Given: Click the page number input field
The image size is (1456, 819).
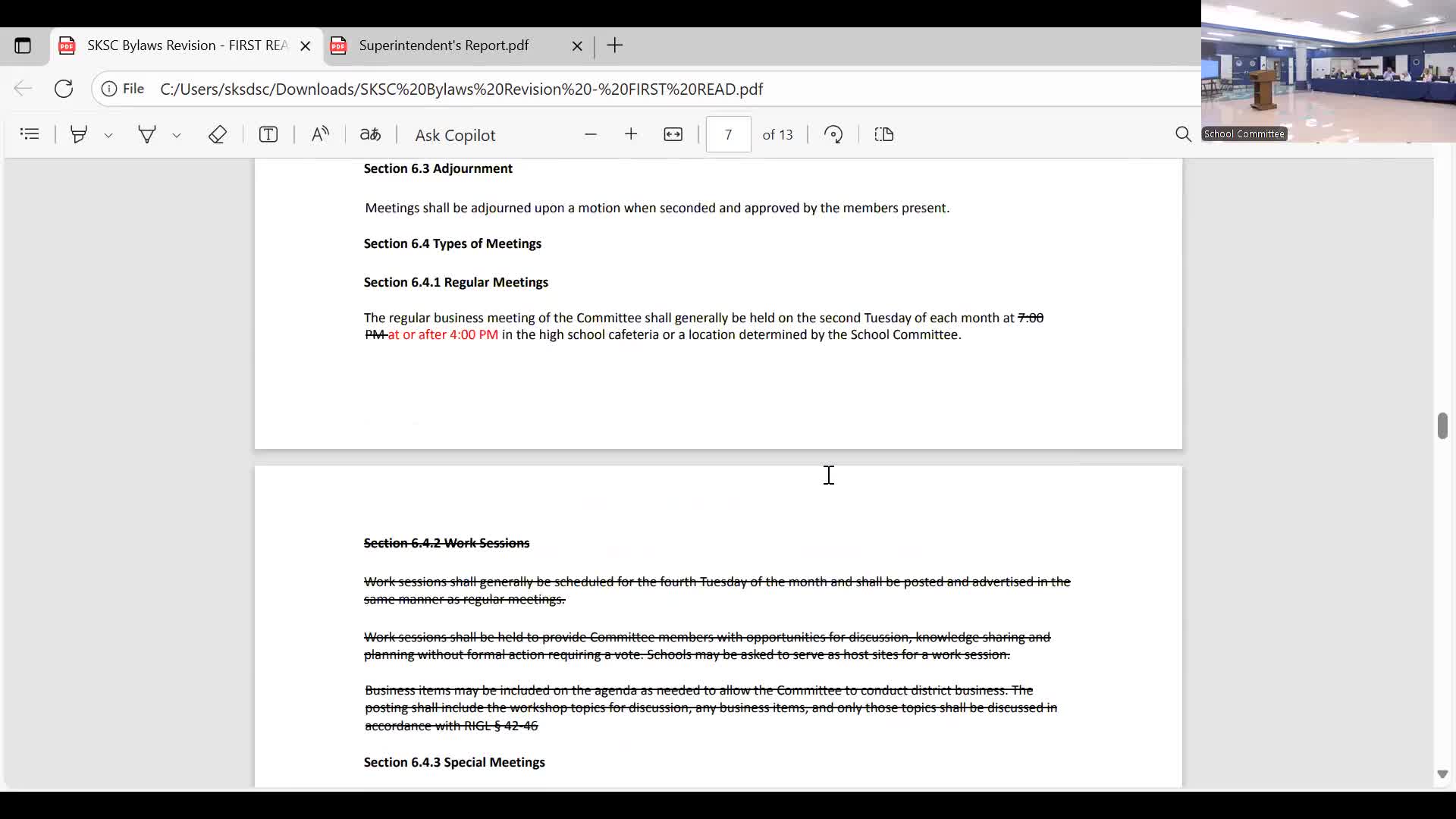Looking at the screenshot, I should [x=728, y=134].
